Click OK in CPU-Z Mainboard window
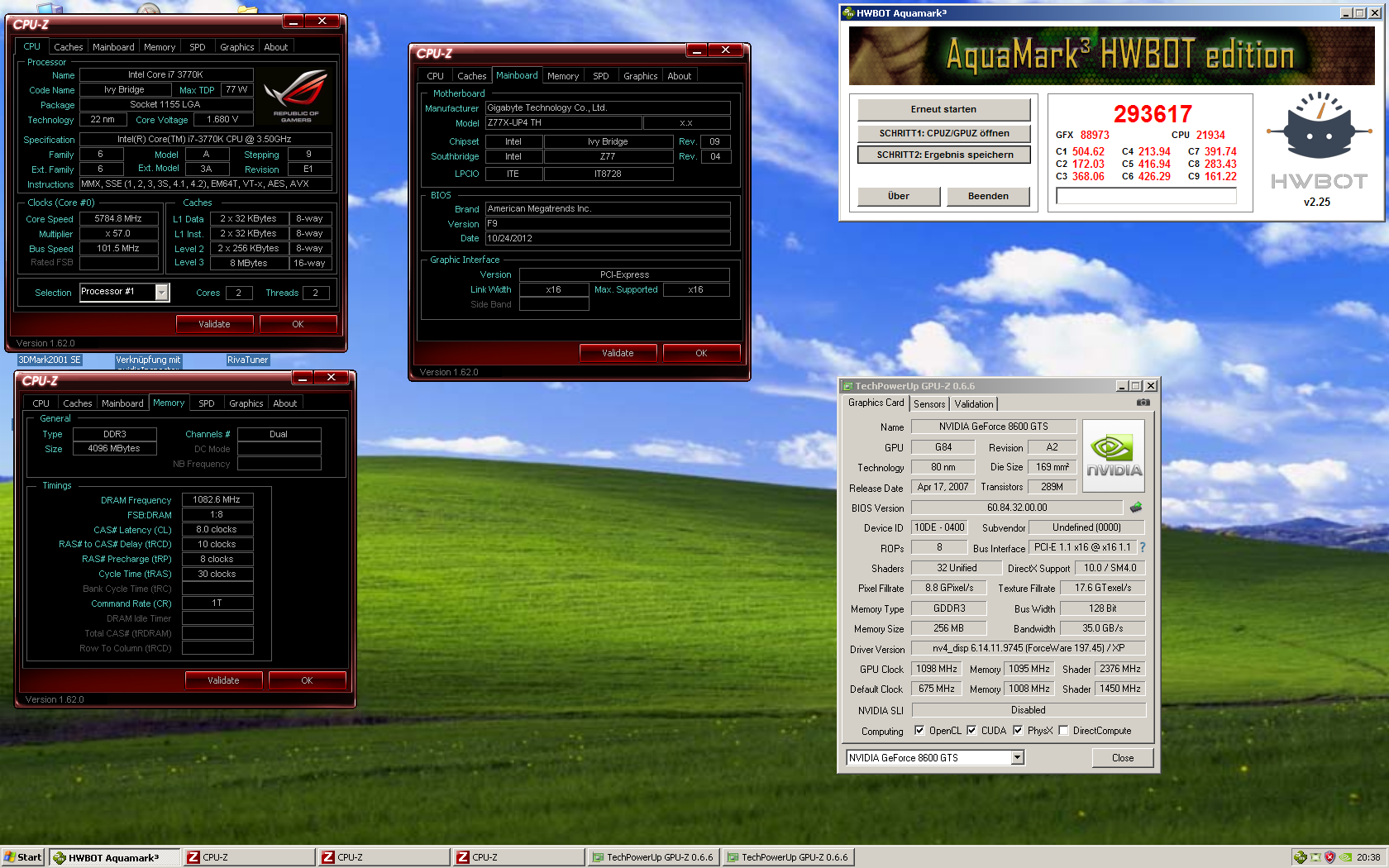Viewport: 1389px width, 868px height. [701, 353]
